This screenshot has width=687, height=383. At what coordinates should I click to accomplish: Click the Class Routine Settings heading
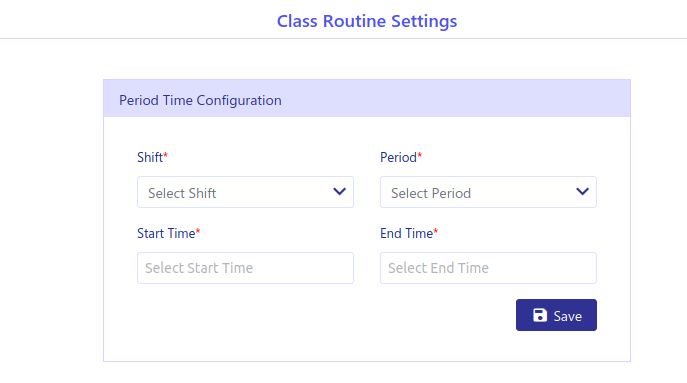click(367, 21)
